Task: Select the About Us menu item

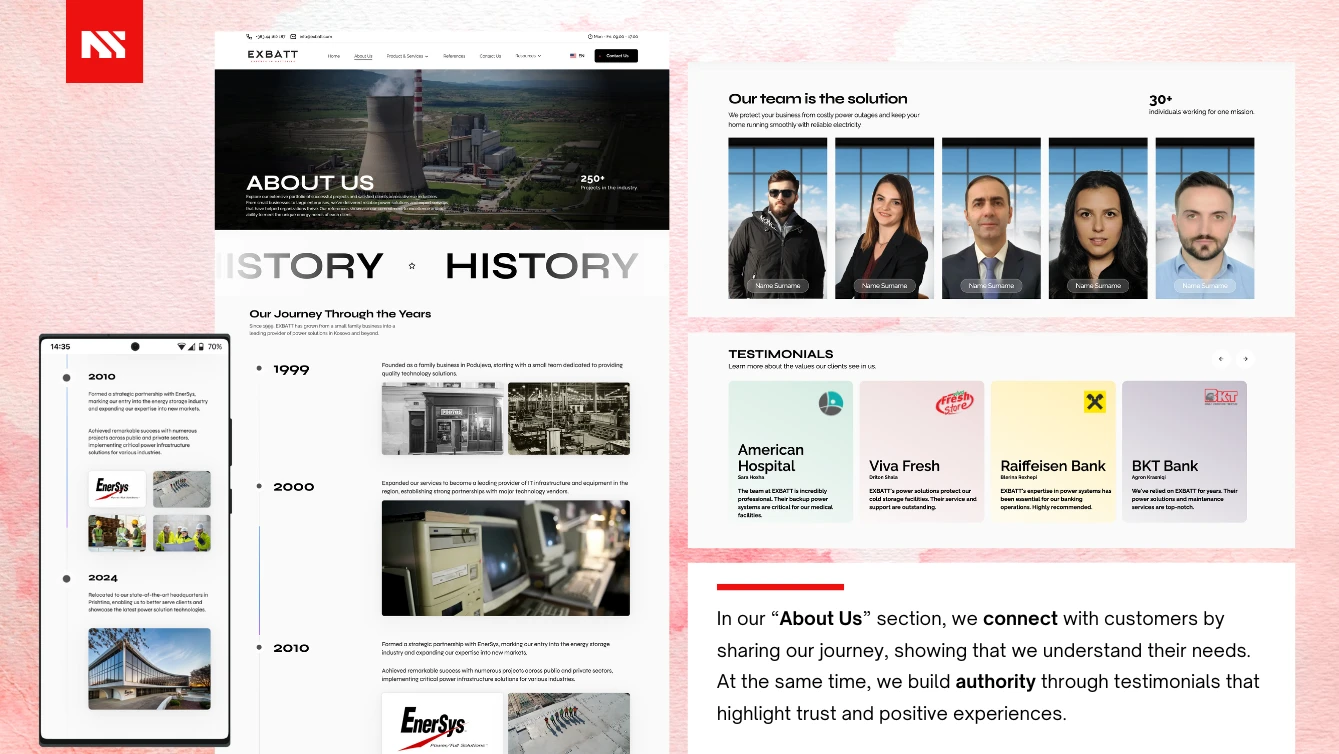Action: pyautogui.click(x=363, y=56)
